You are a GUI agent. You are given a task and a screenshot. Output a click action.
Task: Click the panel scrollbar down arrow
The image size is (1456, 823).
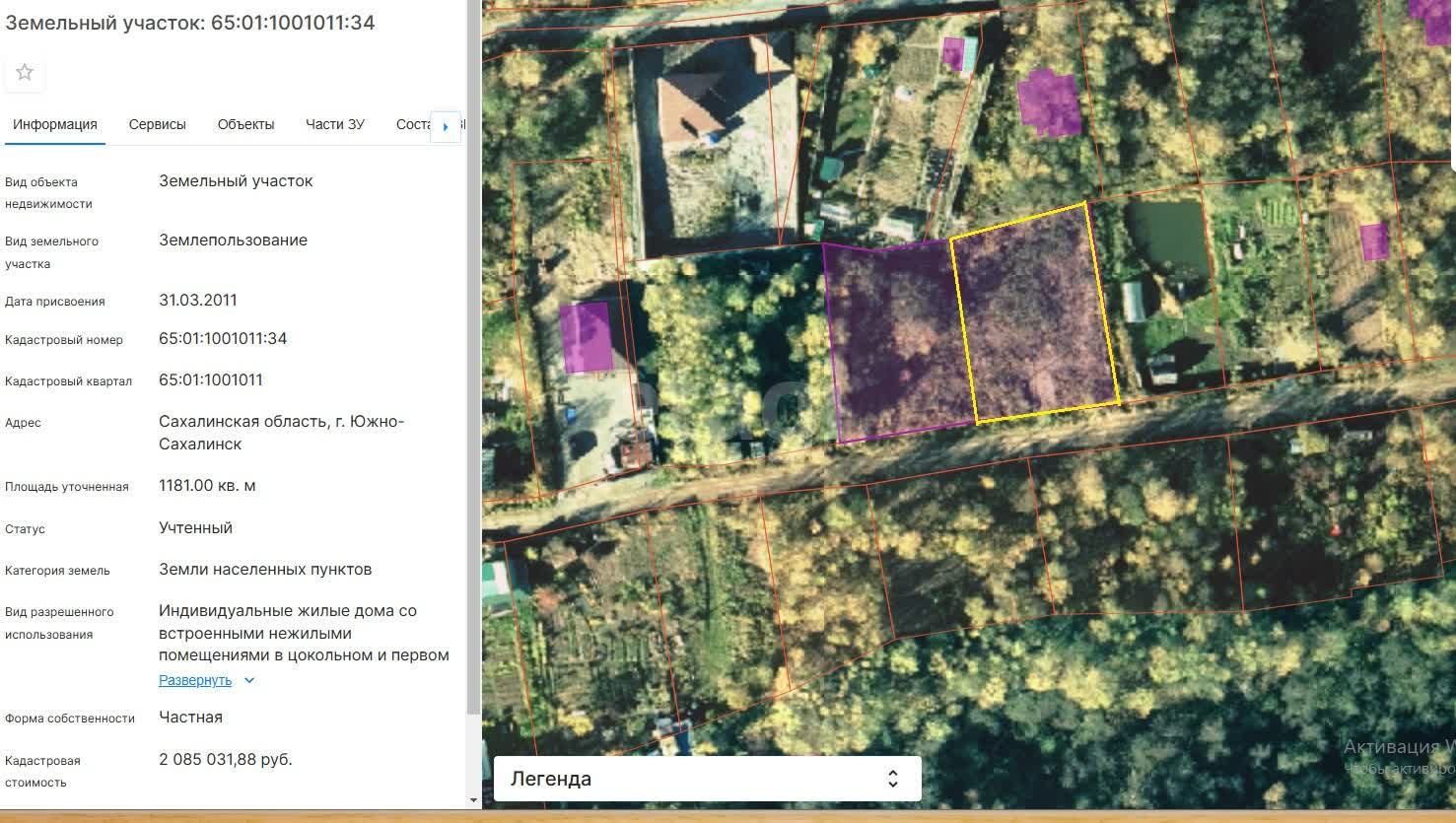click(473, 800)
